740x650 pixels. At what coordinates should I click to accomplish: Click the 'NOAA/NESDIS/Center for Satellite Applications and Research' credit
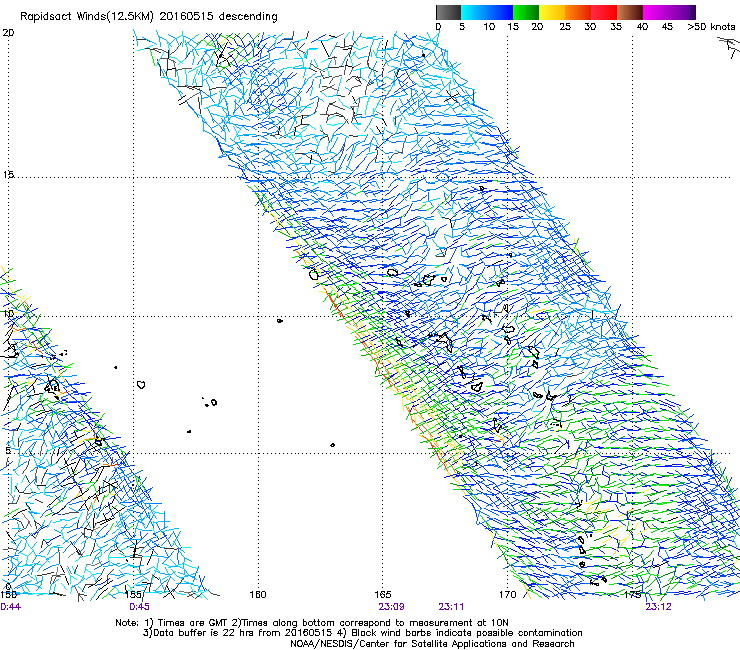[x=432, y=644]
